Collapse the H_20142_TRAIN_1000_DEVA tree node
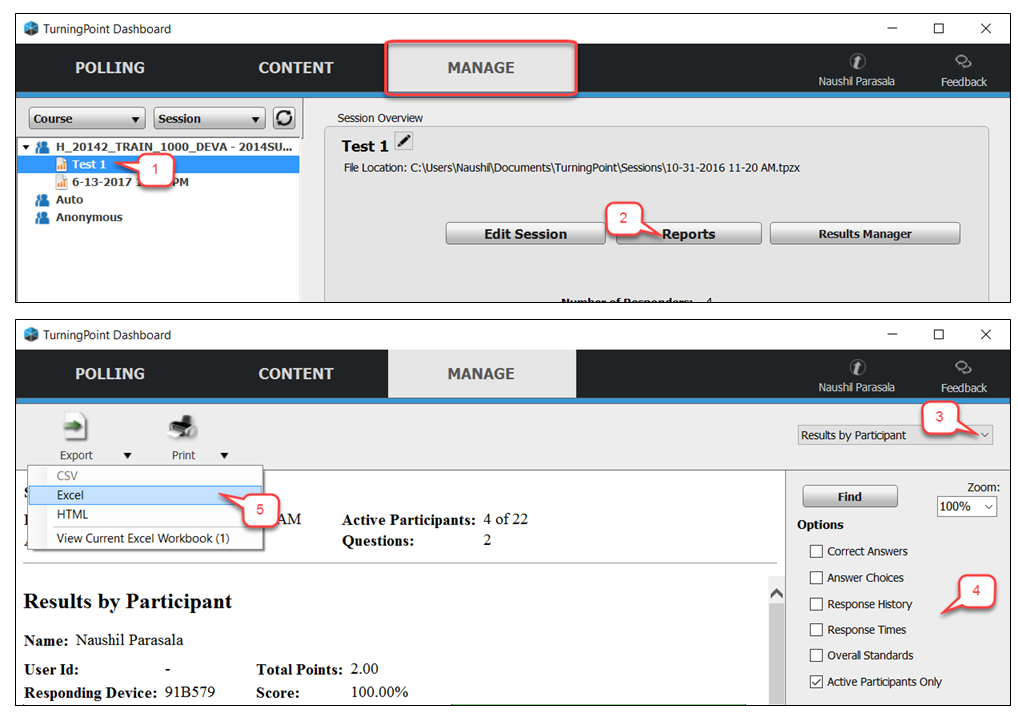1018x720 pixels. pos(26,147)
